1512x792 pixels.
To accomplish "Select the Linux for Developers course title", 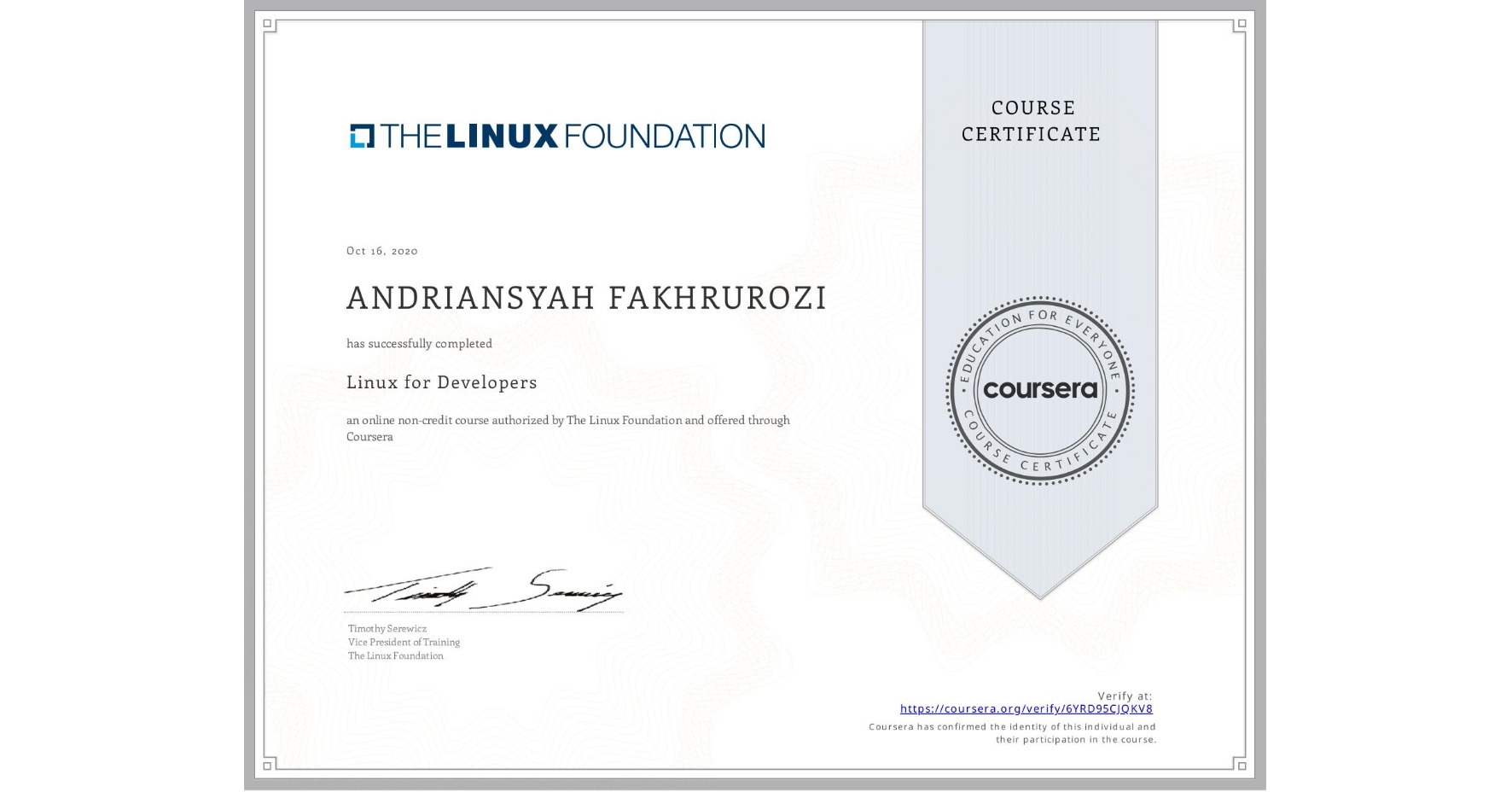I will pos(441,383).
